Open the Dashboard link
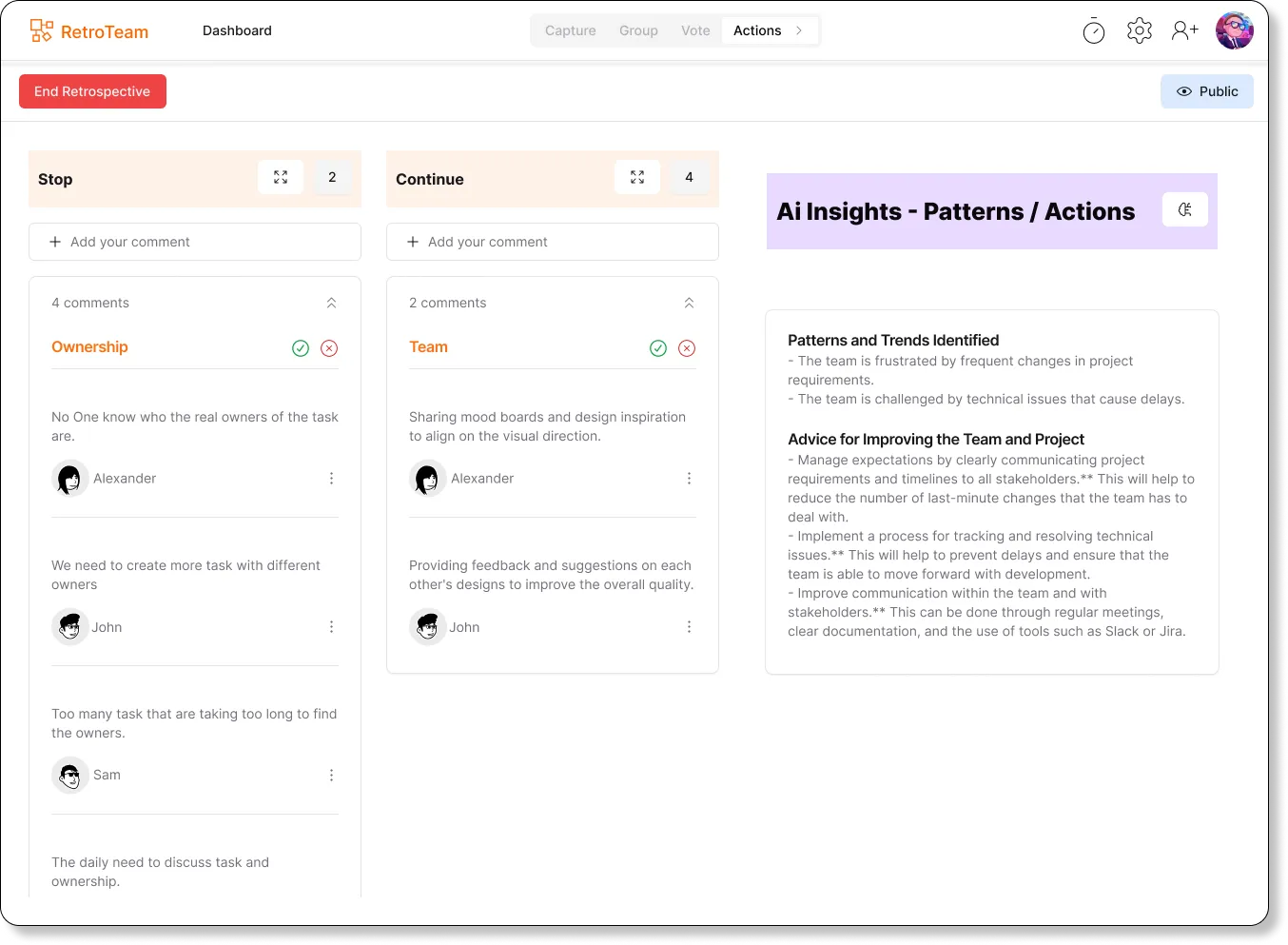This screenshot has width=1288, height=945. pyautogui.click(x=237, y=30)
